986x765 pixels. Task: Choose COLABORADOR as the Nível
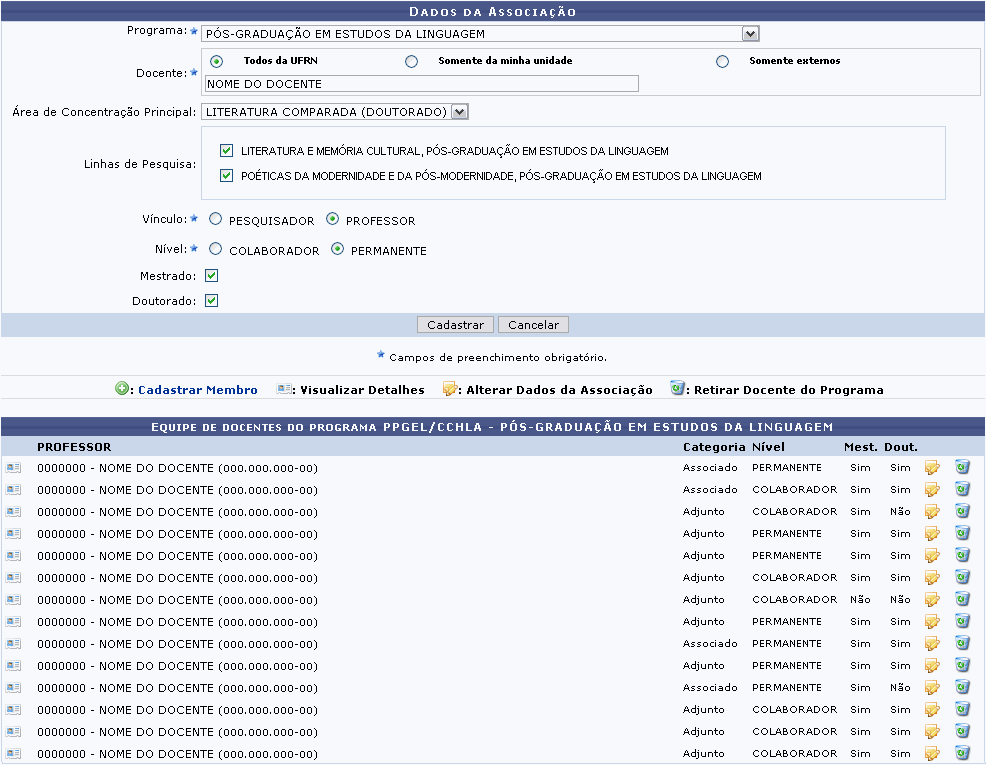point(216,250)
